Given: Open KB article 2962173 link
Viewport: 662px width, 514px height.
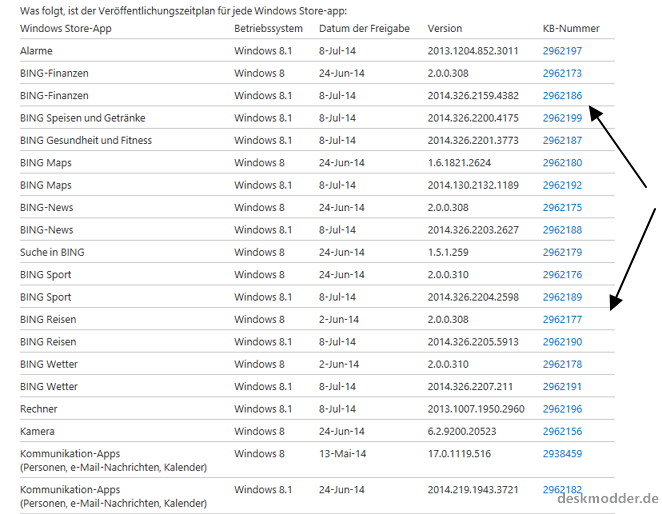Looking at the screenshot, I should coord(562,73).
